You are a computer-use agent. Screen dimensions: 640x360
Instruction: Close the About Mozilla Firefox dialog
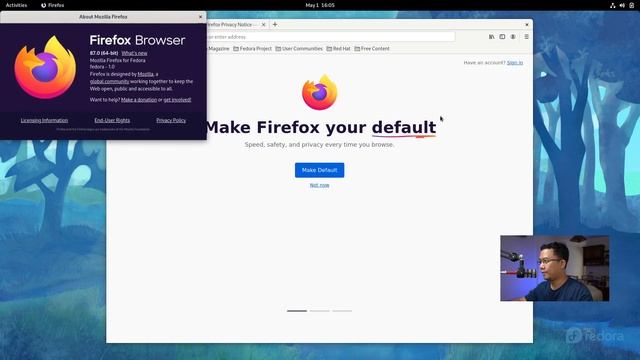tap(200, 17)
